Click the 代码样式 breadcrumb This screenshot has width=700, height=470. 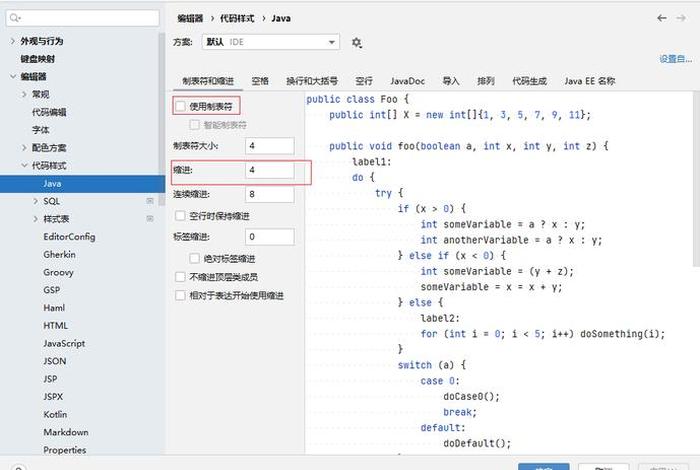pyautogui.click(x=237, y=18)
